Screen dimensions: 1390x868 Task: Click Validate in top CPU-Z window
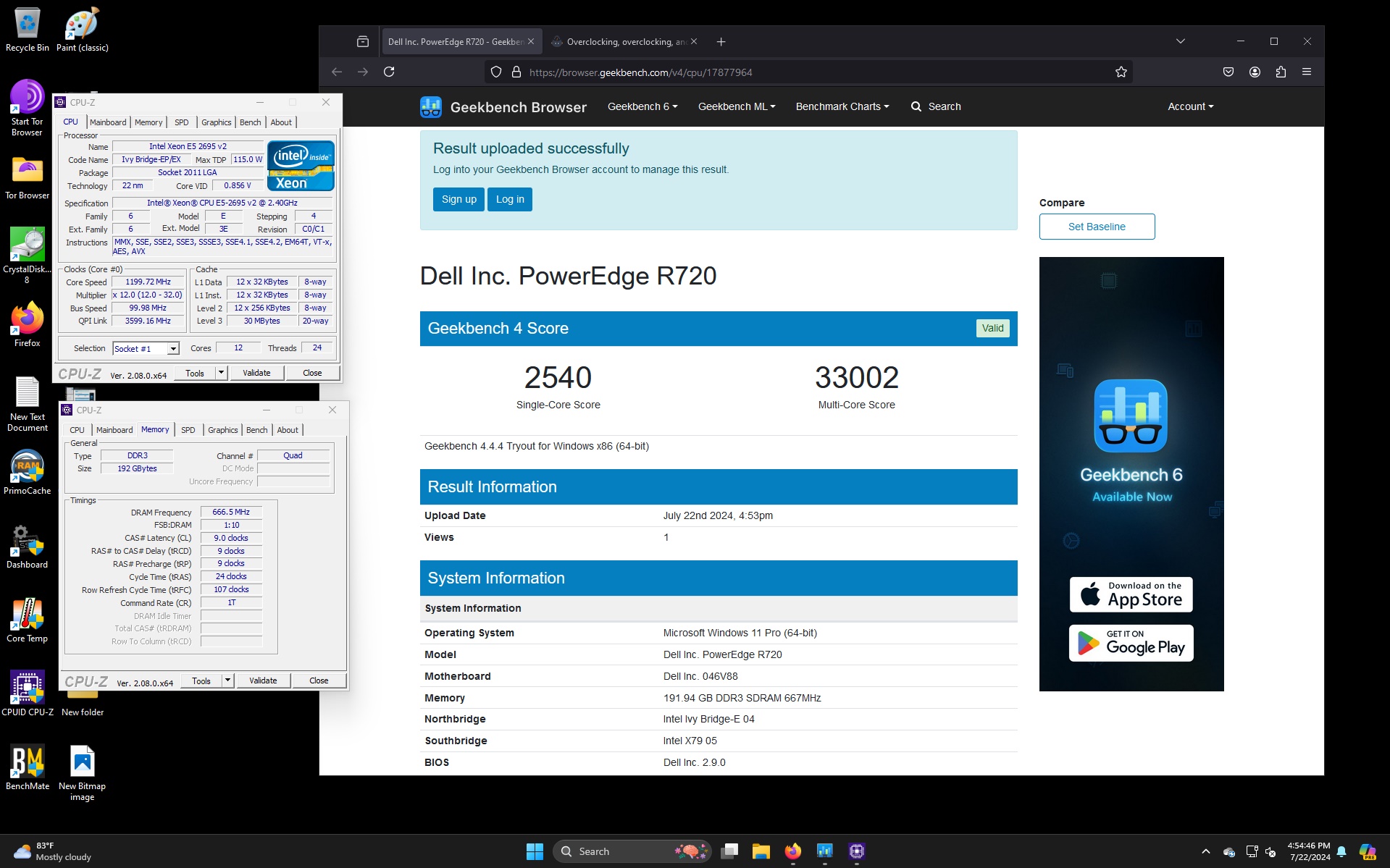coord(256,373)
